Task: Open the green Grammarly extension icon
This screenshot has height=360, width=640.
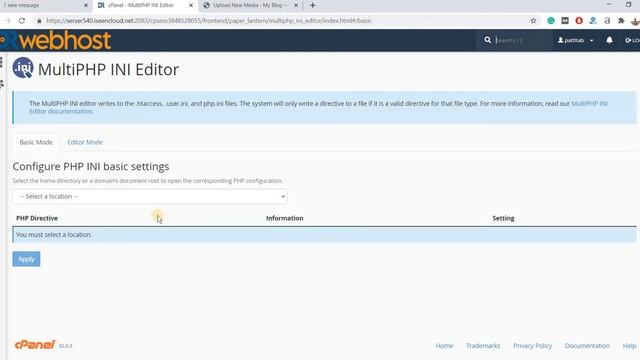Action: pyautogui.click(x=551, y=20)
